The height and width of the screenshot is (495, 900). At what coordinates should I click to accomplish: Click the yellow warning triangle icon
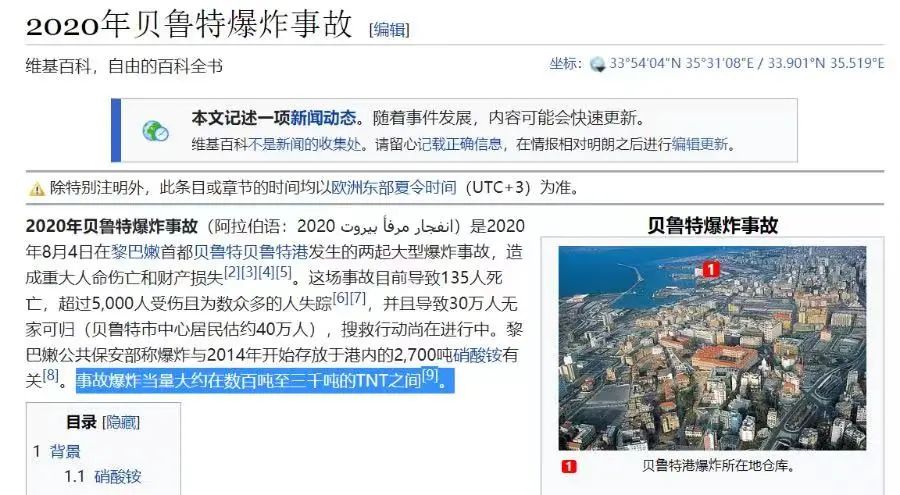[37, 188]
